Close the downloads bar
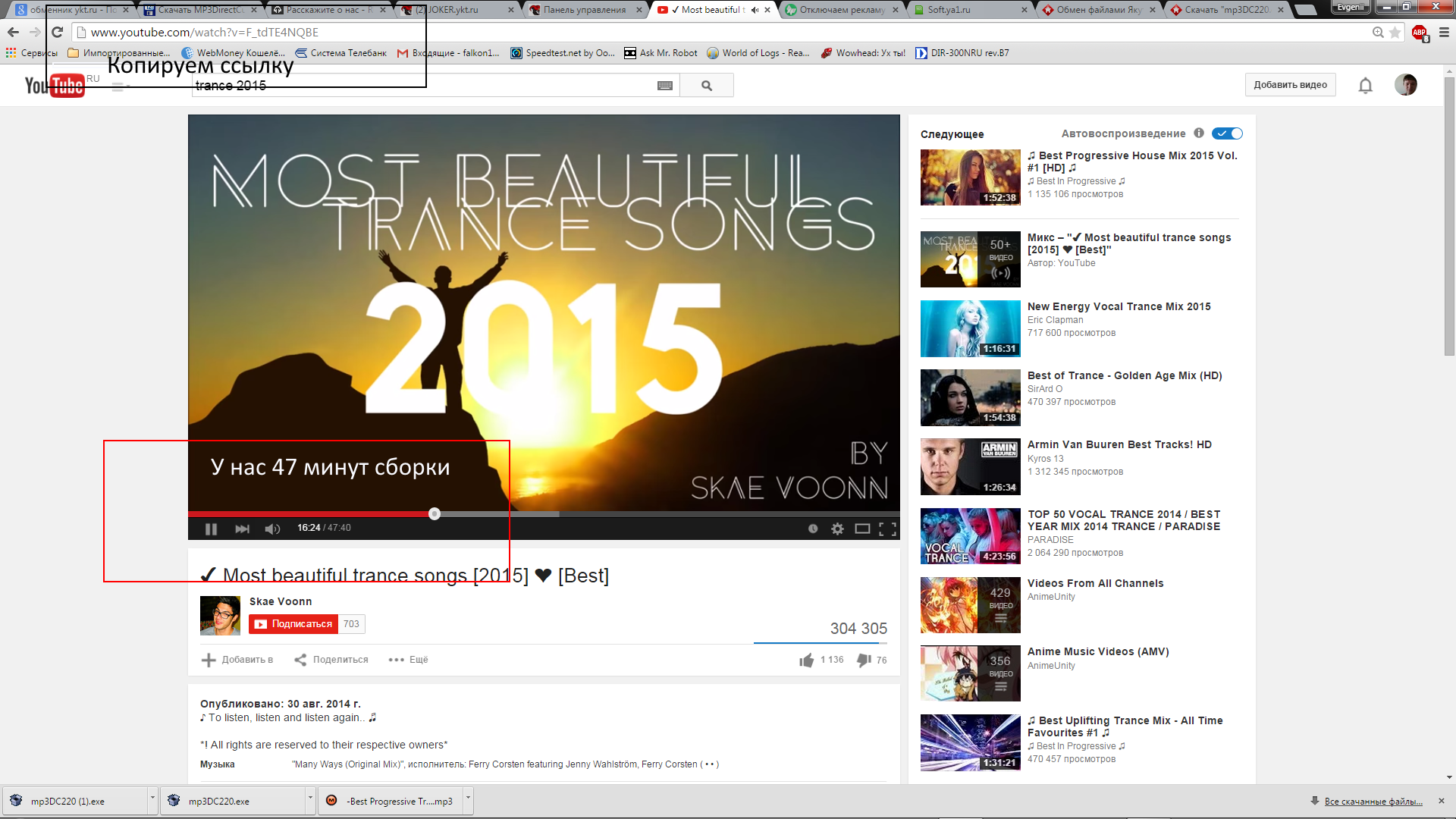Screen dimensions: 1456x819 click(1441, 801)
